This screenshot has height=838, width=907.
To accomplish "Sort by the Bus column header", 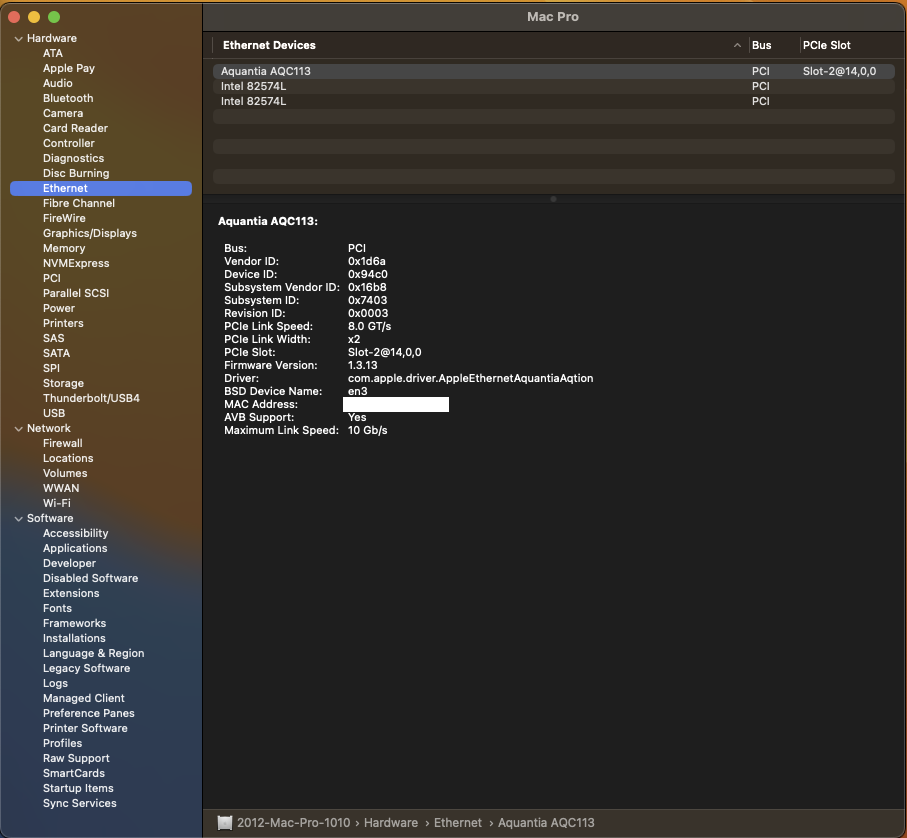I will [x=761, y=45].
